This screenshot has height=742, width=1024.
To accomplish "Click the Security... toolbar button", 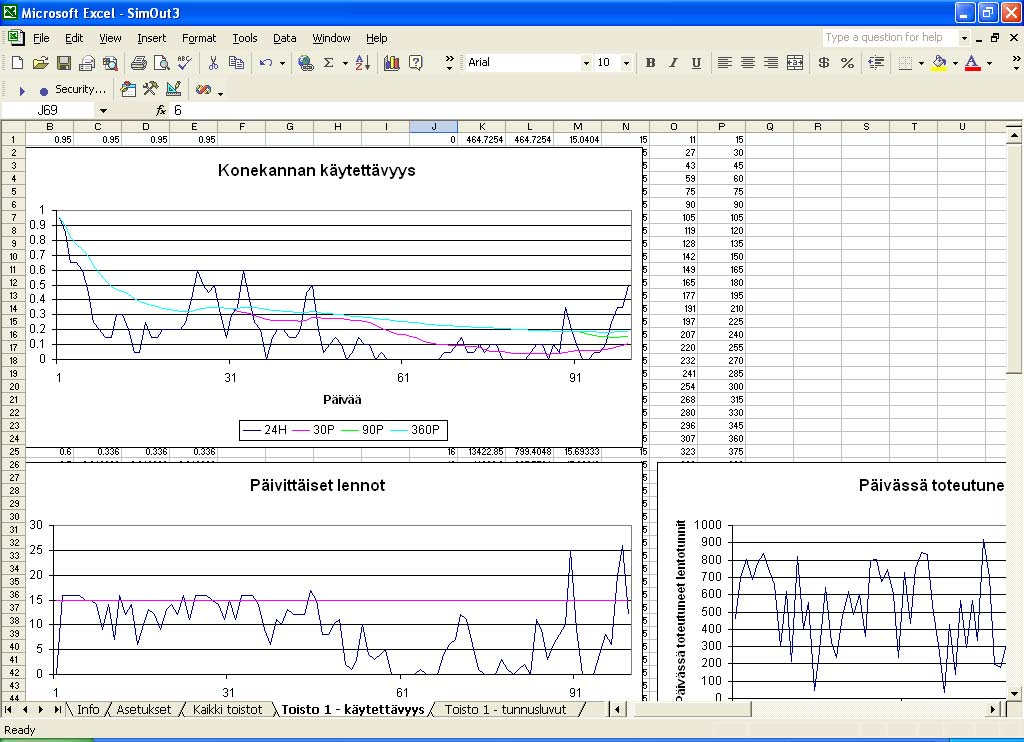I will point(80,89).
